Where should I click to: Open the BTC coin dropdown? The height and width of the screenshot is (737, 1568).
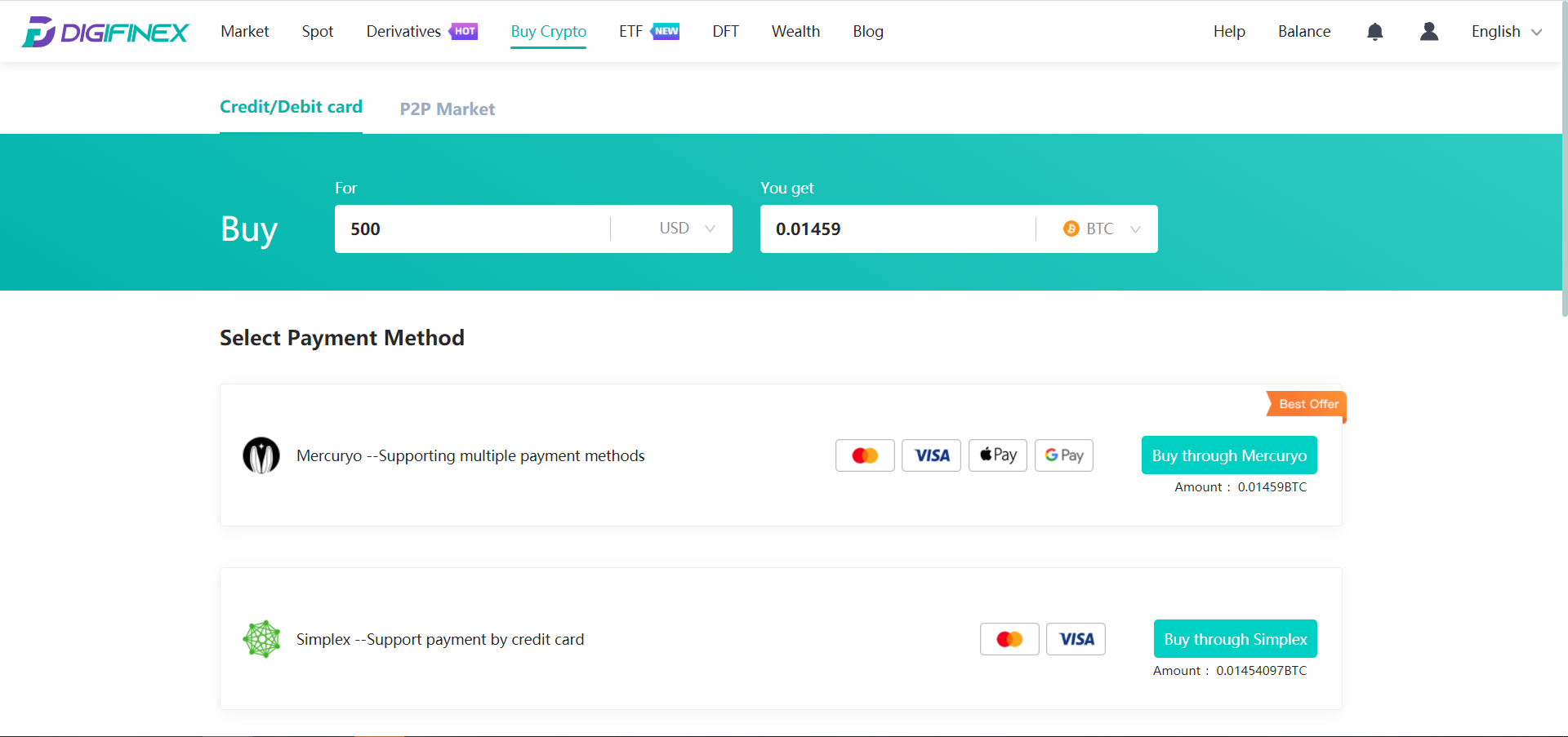tap(1102, 229)
